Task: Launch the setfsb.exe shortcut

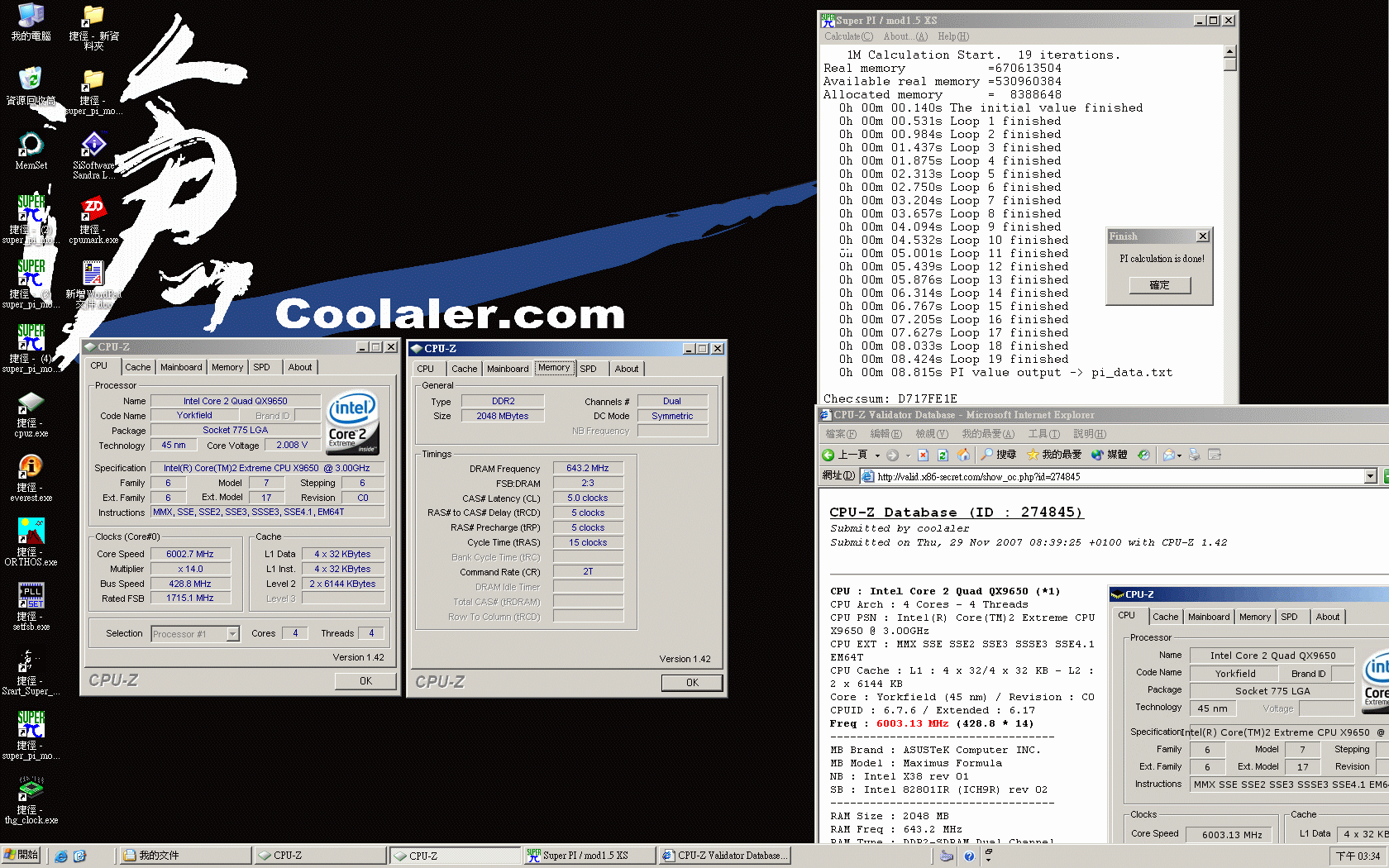Action: point(31,607)
